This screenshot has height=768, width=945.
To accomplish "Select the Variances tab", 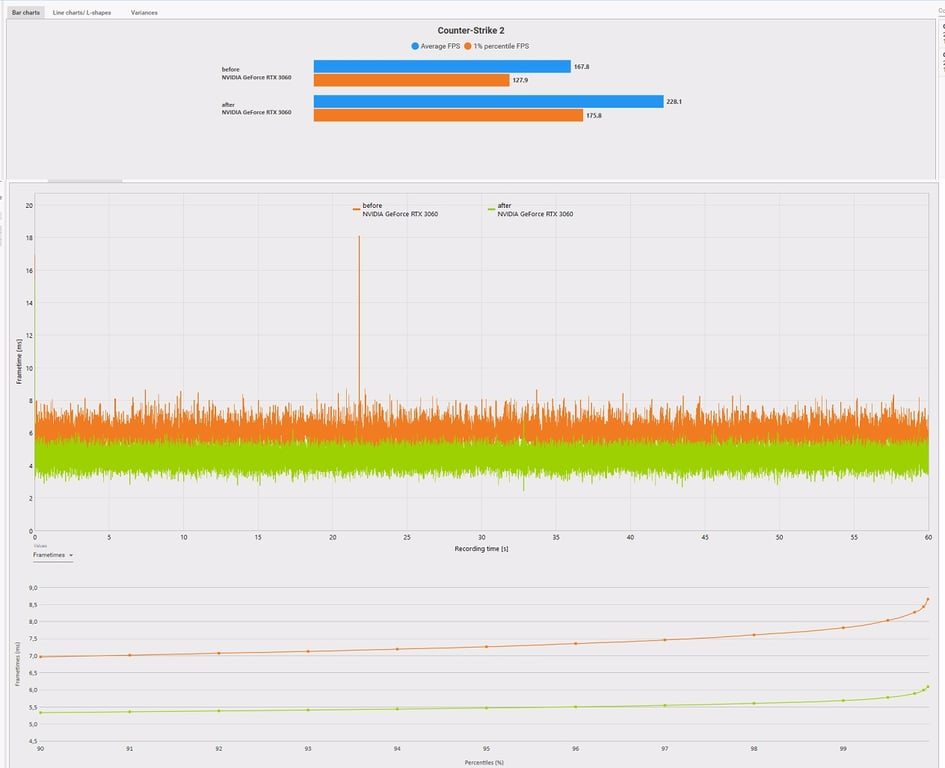I will 144,13.
